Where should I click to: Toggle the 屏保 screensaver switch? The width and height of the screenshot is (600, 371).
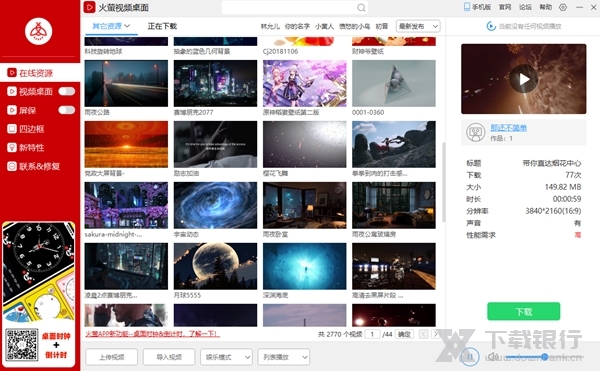pos(67,110)
